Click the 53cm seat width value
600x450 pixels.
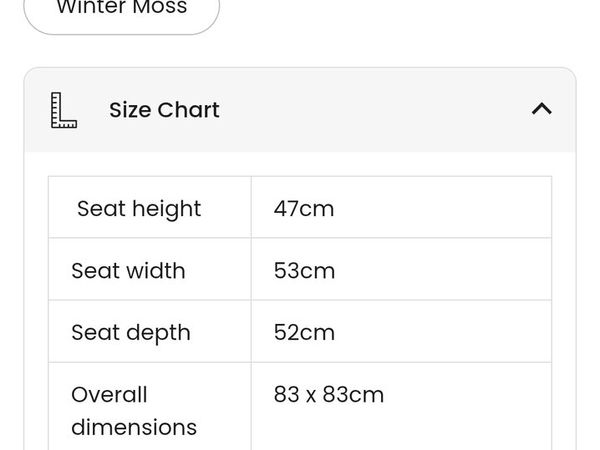coord(304,271)
